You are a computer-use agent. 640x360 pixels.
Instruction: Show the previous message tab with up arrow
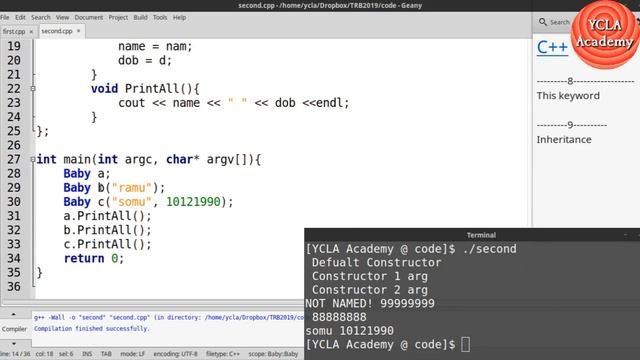[13, 314]
